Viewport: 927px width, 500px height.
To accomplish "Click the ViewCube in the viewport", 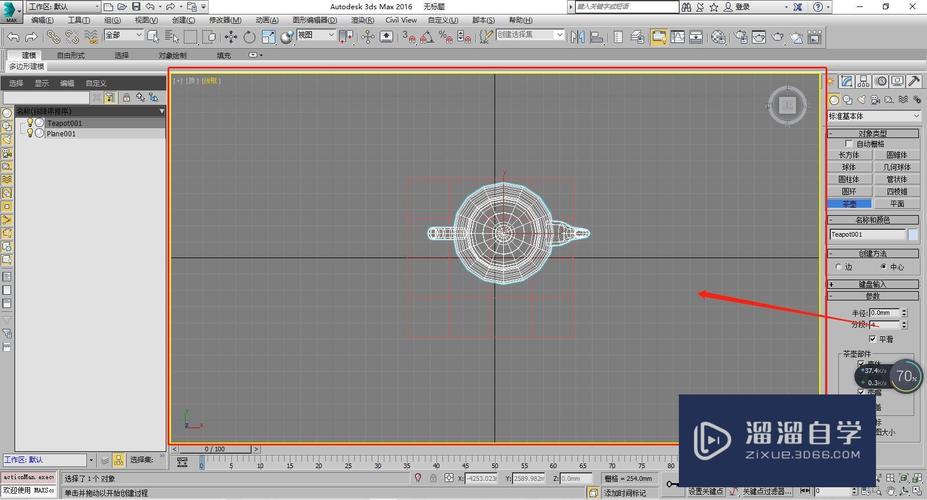I will (x=788, y=103).
